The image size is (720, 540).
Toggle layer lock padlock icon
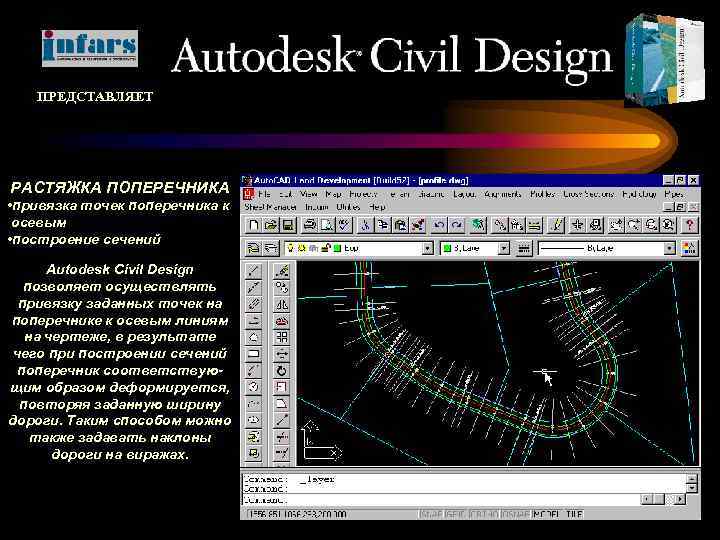point(325,248)
